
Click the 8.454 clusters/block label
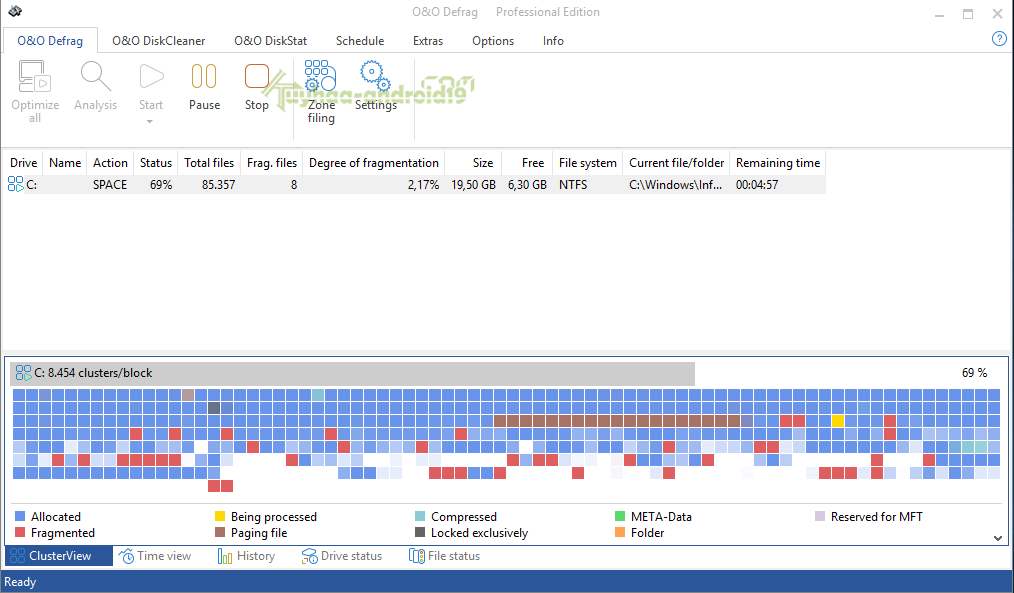tap(100, 372)
